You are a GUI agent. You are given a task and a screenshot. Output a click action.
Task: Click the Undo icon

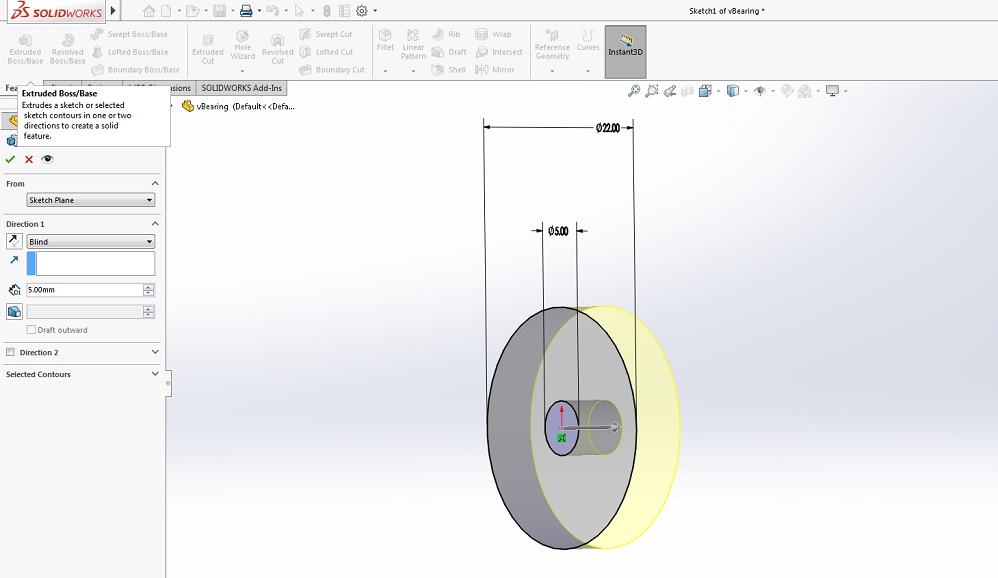point(272,11)
